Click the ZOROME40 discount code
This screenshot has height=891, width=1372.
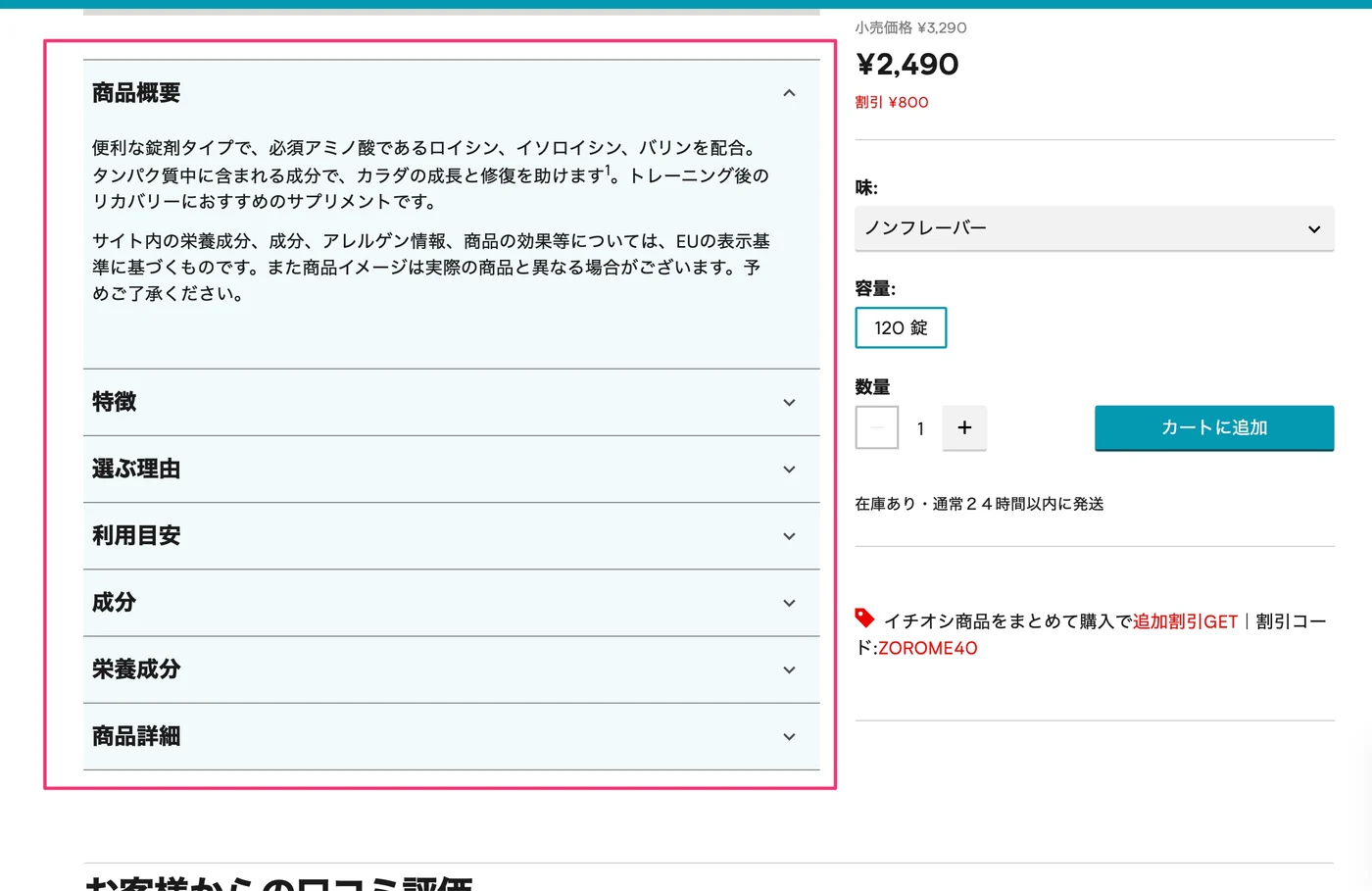point(927,648)
